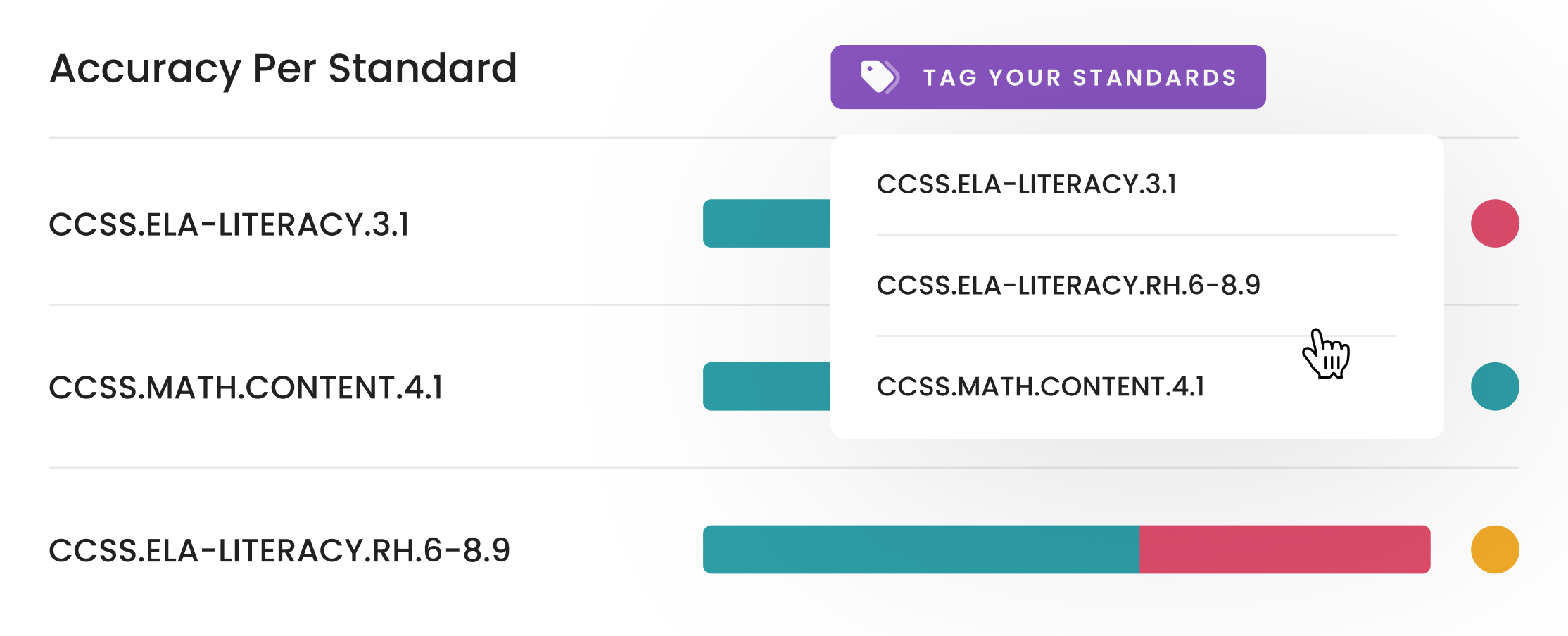The image size is (1568, 636).
Task: Click the divider line above the RH.6-8.9 row
Action: tap(422, 468)
